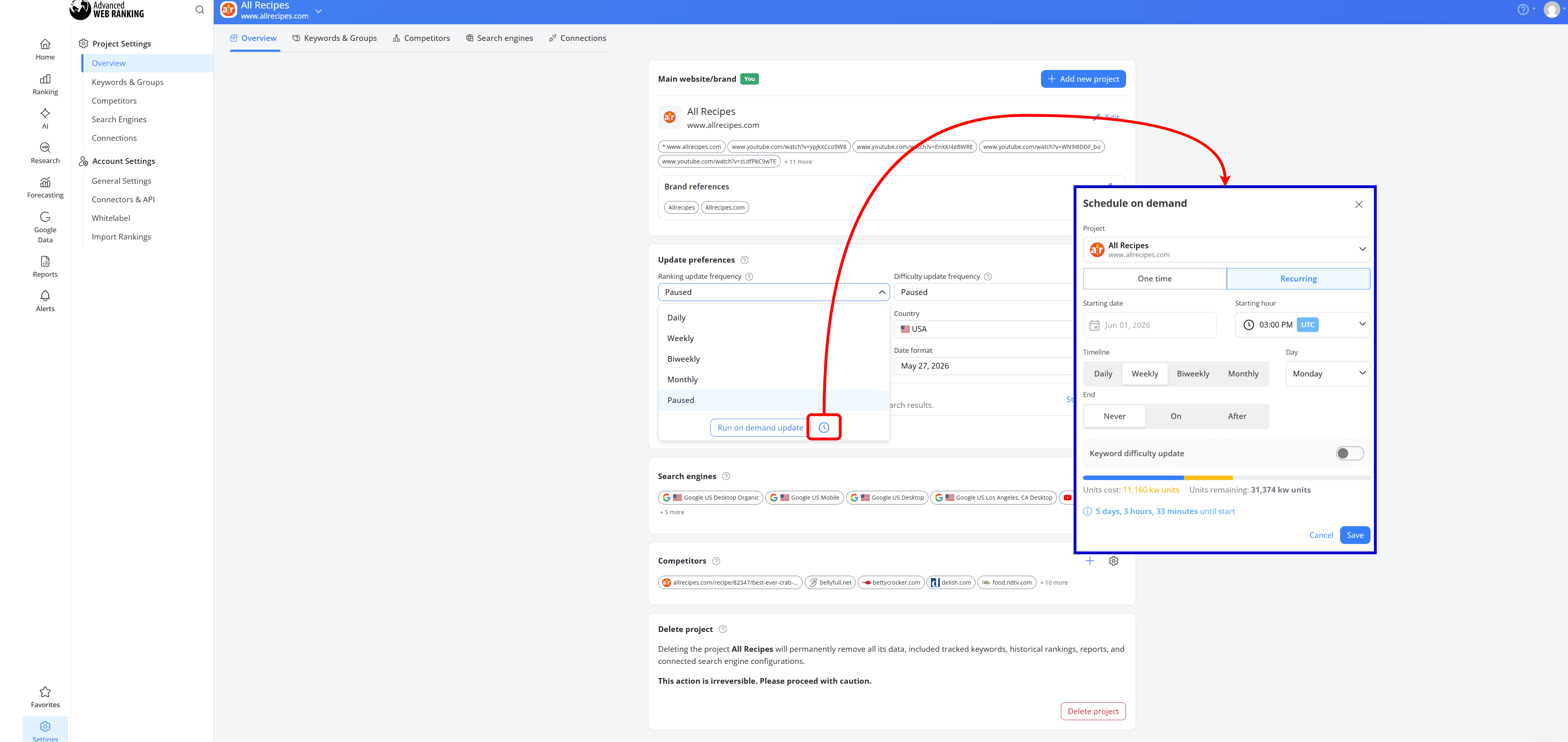
Task: Choose Monthly timeline option in dialog
Action: [1243, 374]
